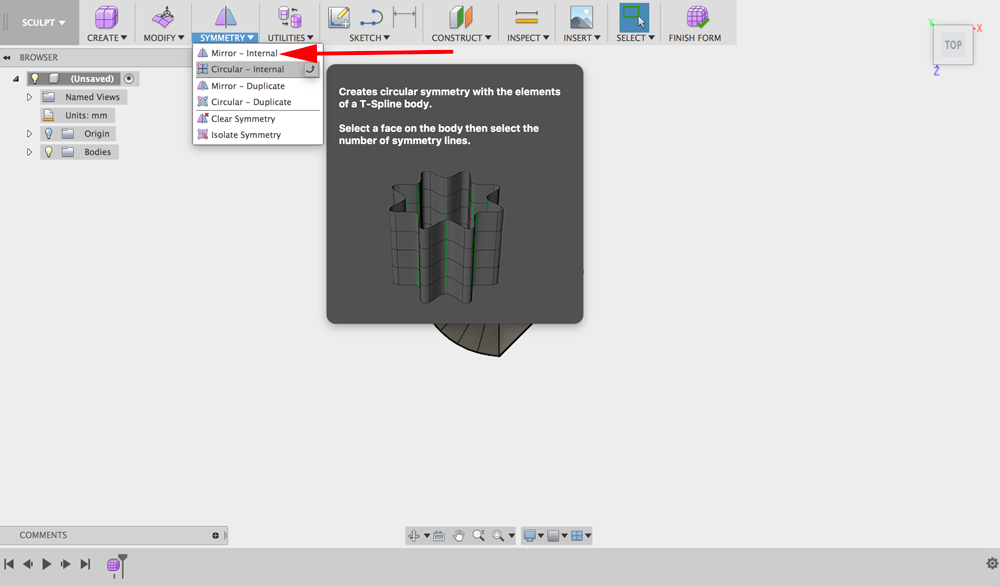Click the Finish Form icon
Image resolution: width=1000 pixels, height=586 pixels.
coord(697,17)
